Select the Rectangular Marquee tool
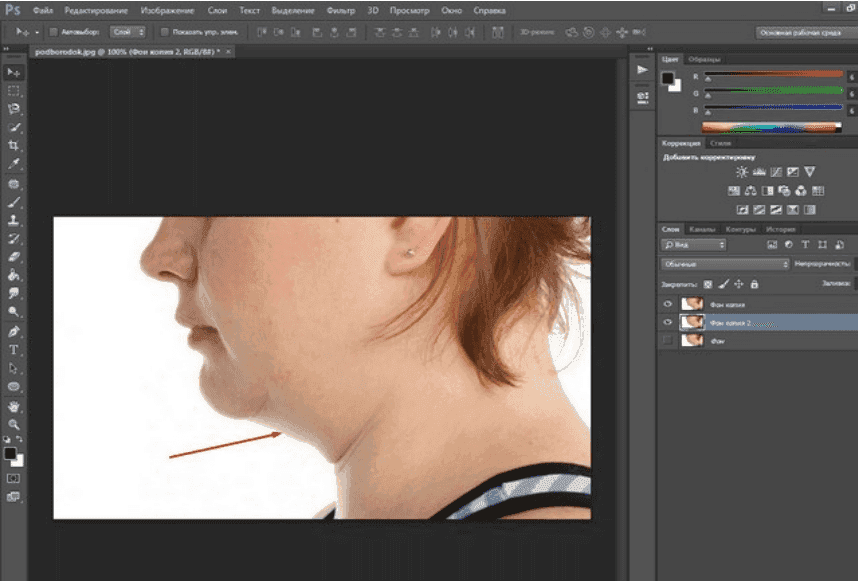The image size is (858, 582). 14,91
